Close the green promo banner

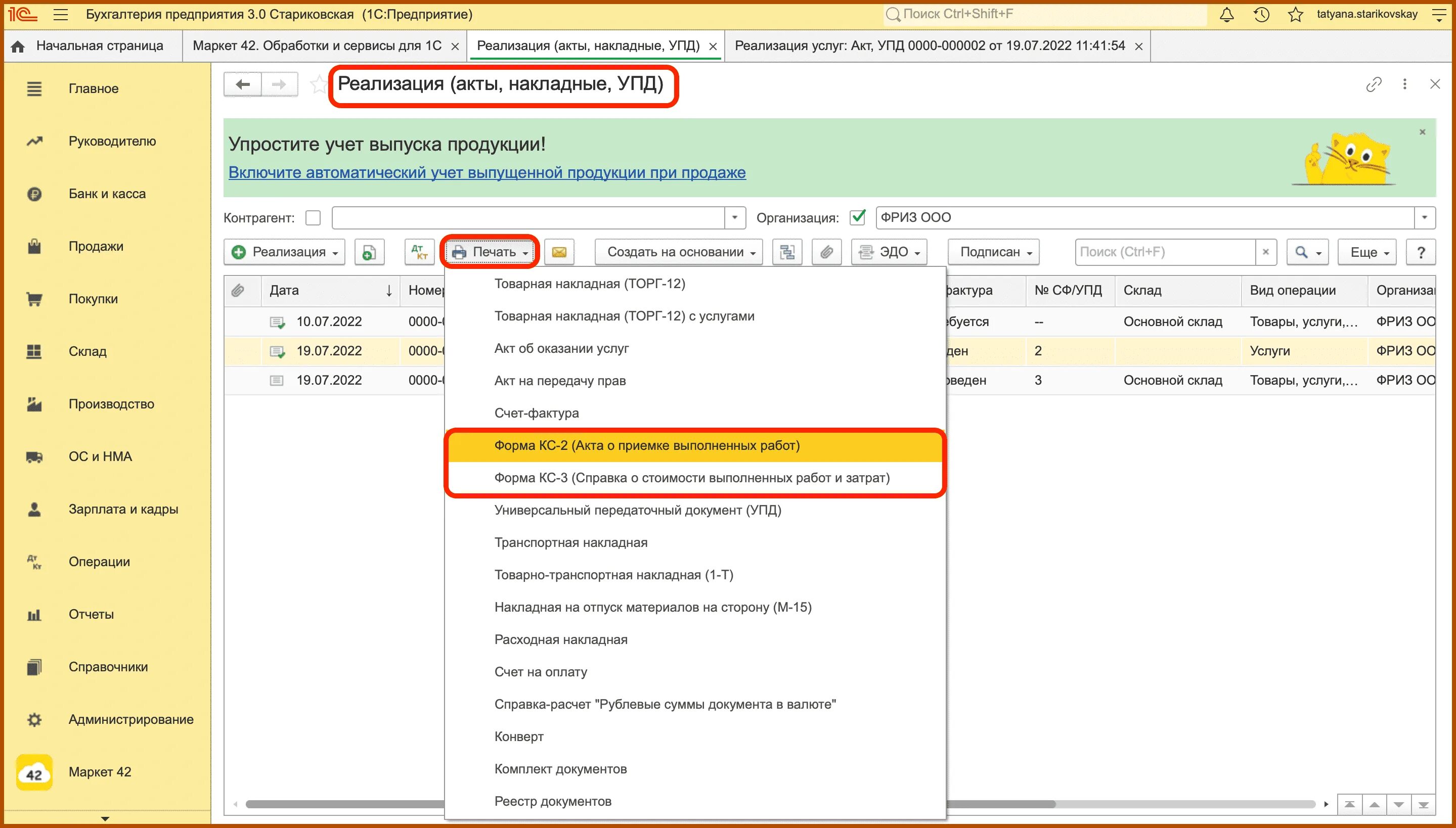(1423, 132)
